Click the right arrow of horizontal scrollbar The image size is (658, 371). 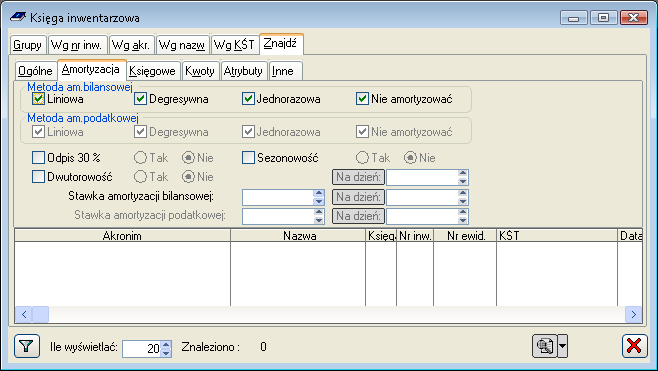point(634,314)
